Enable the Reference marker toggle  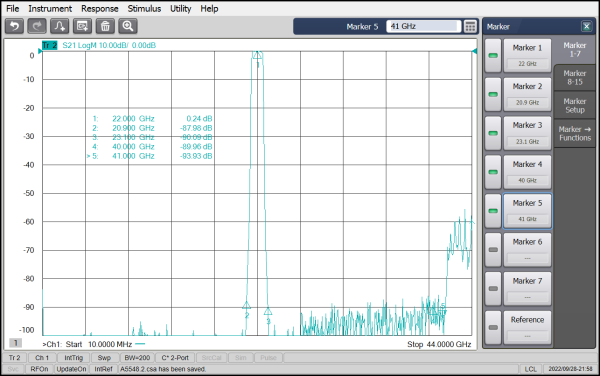[493, 327]
